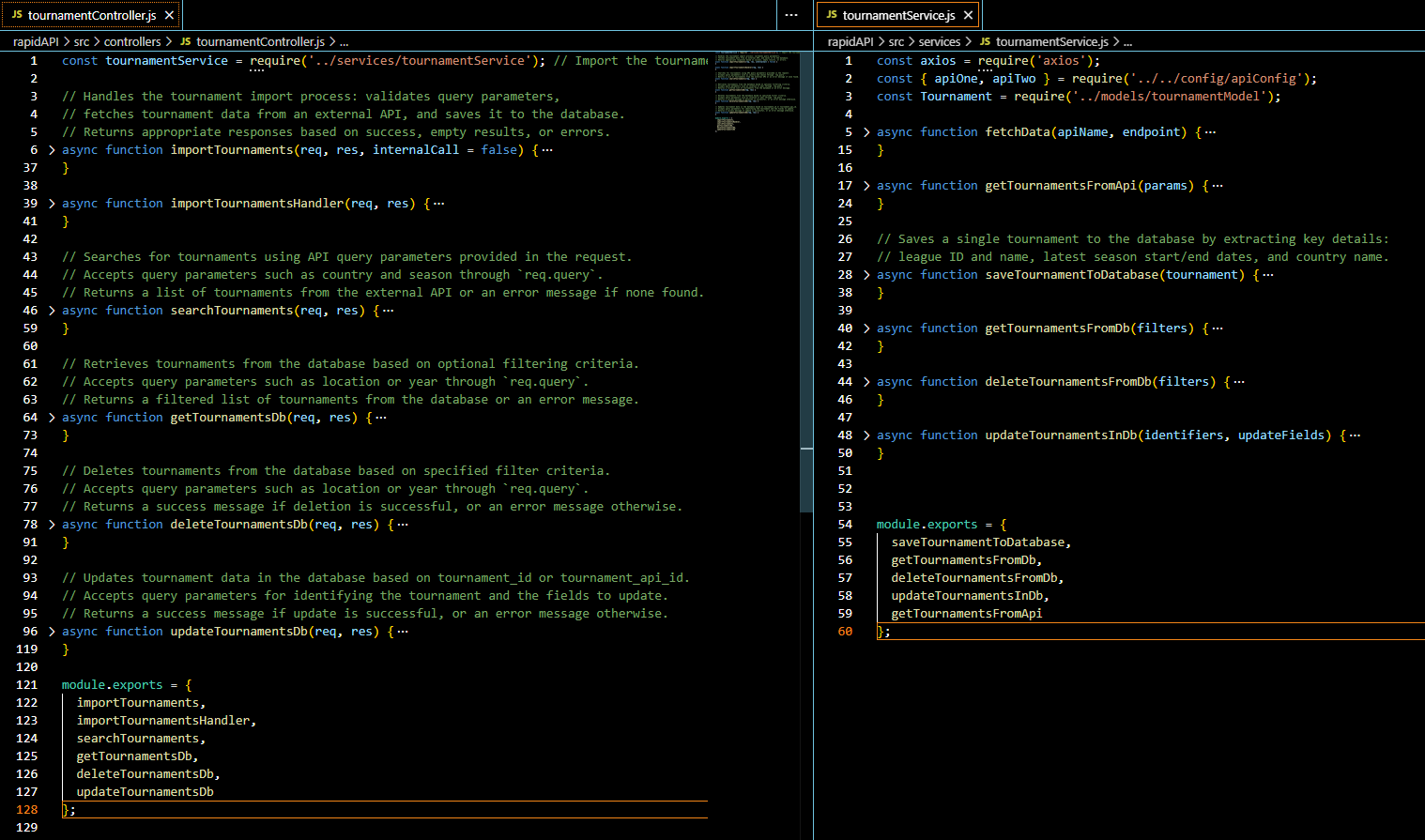Click JS file icon in controllers breadcrumb

click(x=185, y=41)
